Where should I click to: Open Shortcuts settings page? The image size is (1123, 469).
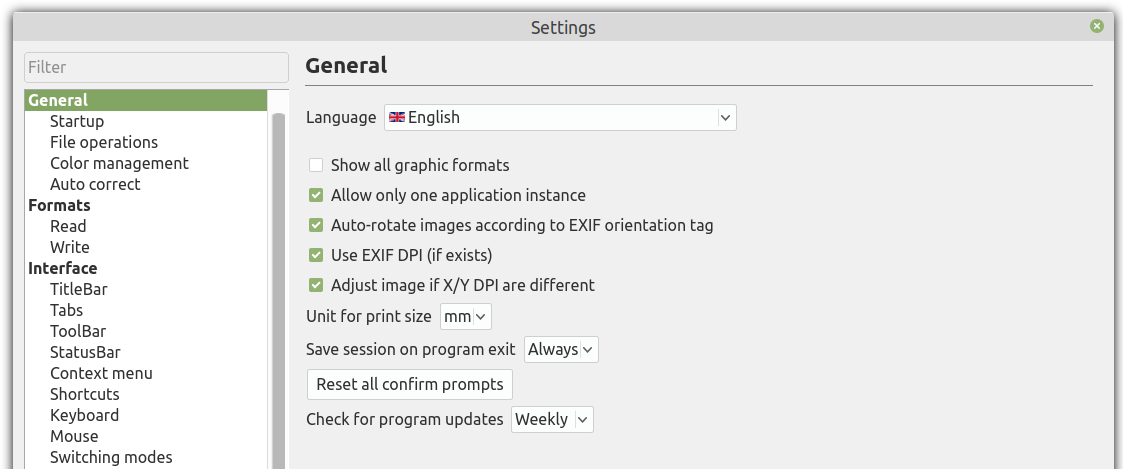[x=85, y=394]
